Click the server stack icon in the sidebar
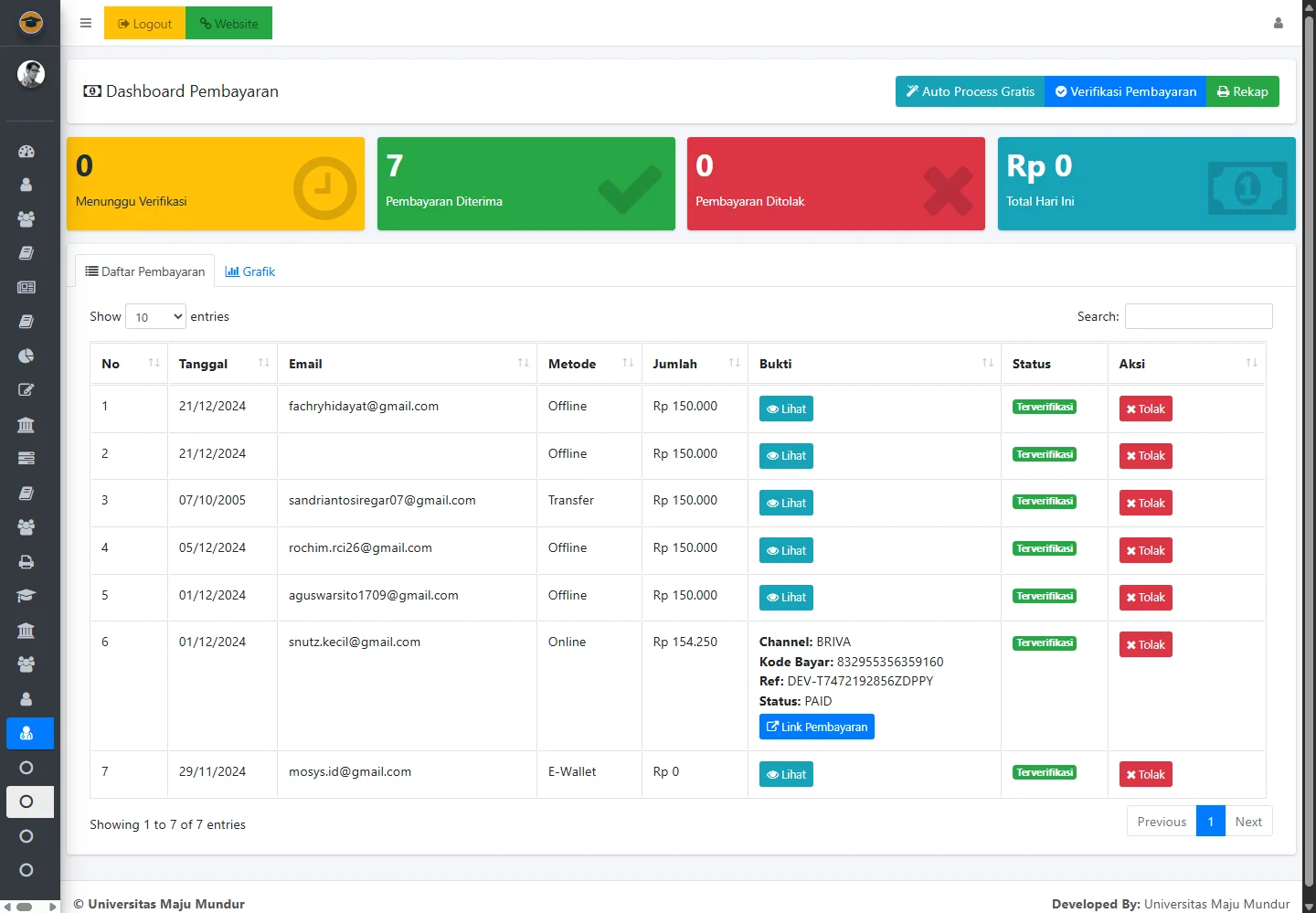The height and width of the screenshot is (913, 1316). tap(27, 458)
